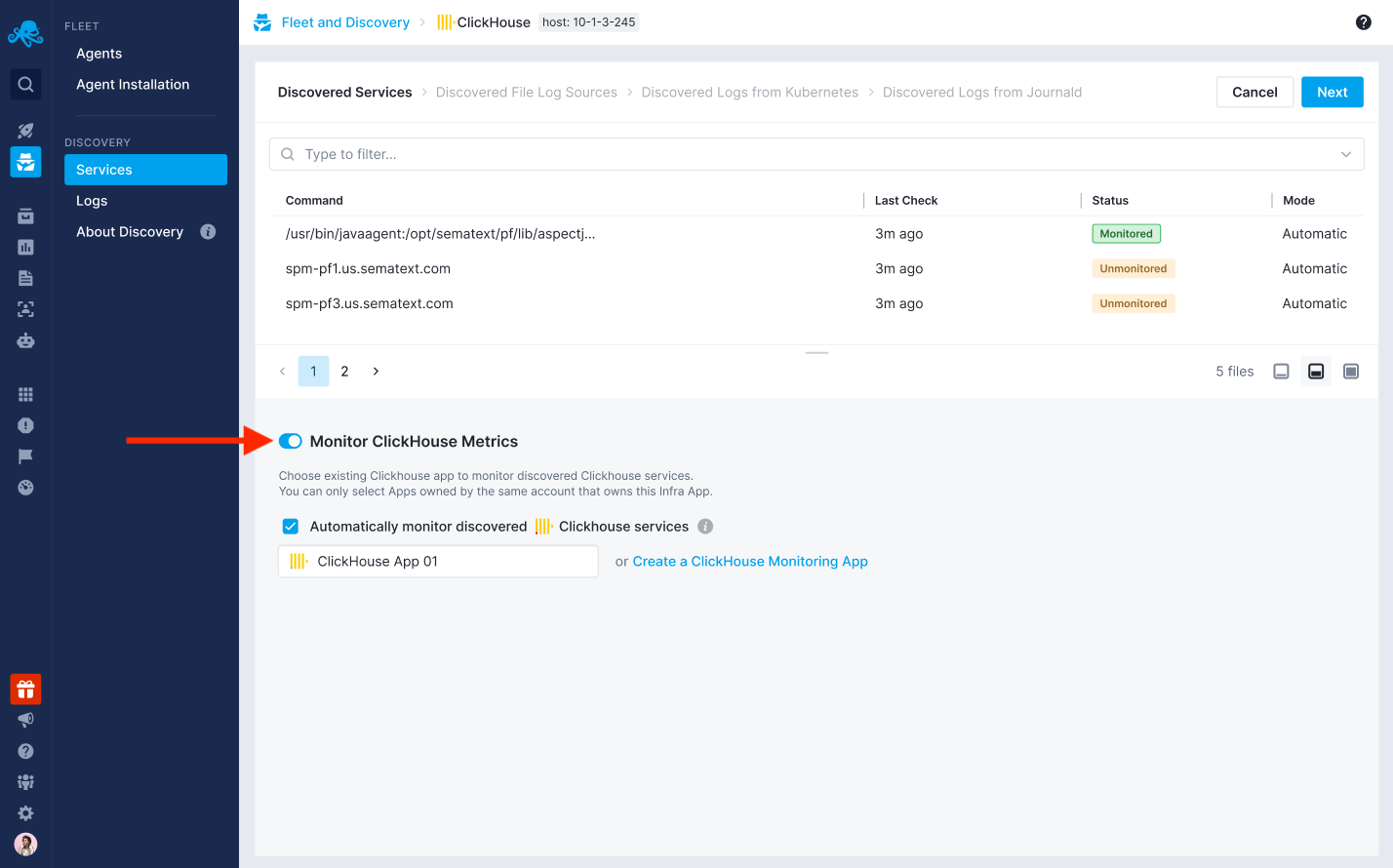Sort by the Status column header
Screen dimensions: 1393x868
click(x=1110, y=201)
